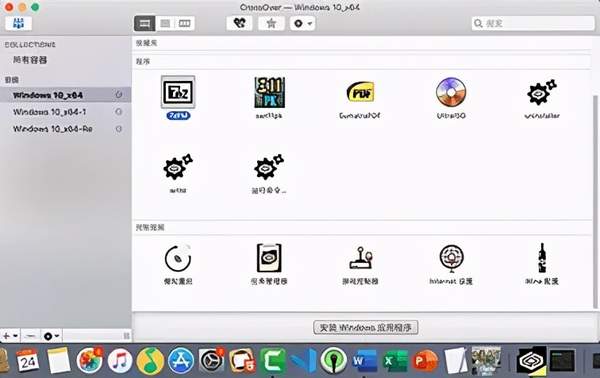Open the game controllers joystick icon
This screenshot has height=378, width=600.
pyautogui.click(x=360, y=258)
